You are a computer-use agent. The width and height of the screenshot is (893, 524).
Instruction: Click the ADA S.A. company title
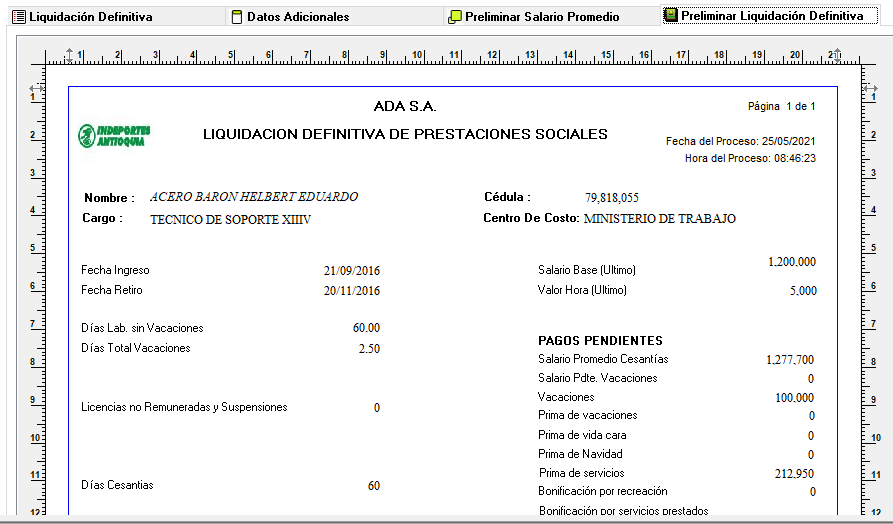[x=405, y=107]
